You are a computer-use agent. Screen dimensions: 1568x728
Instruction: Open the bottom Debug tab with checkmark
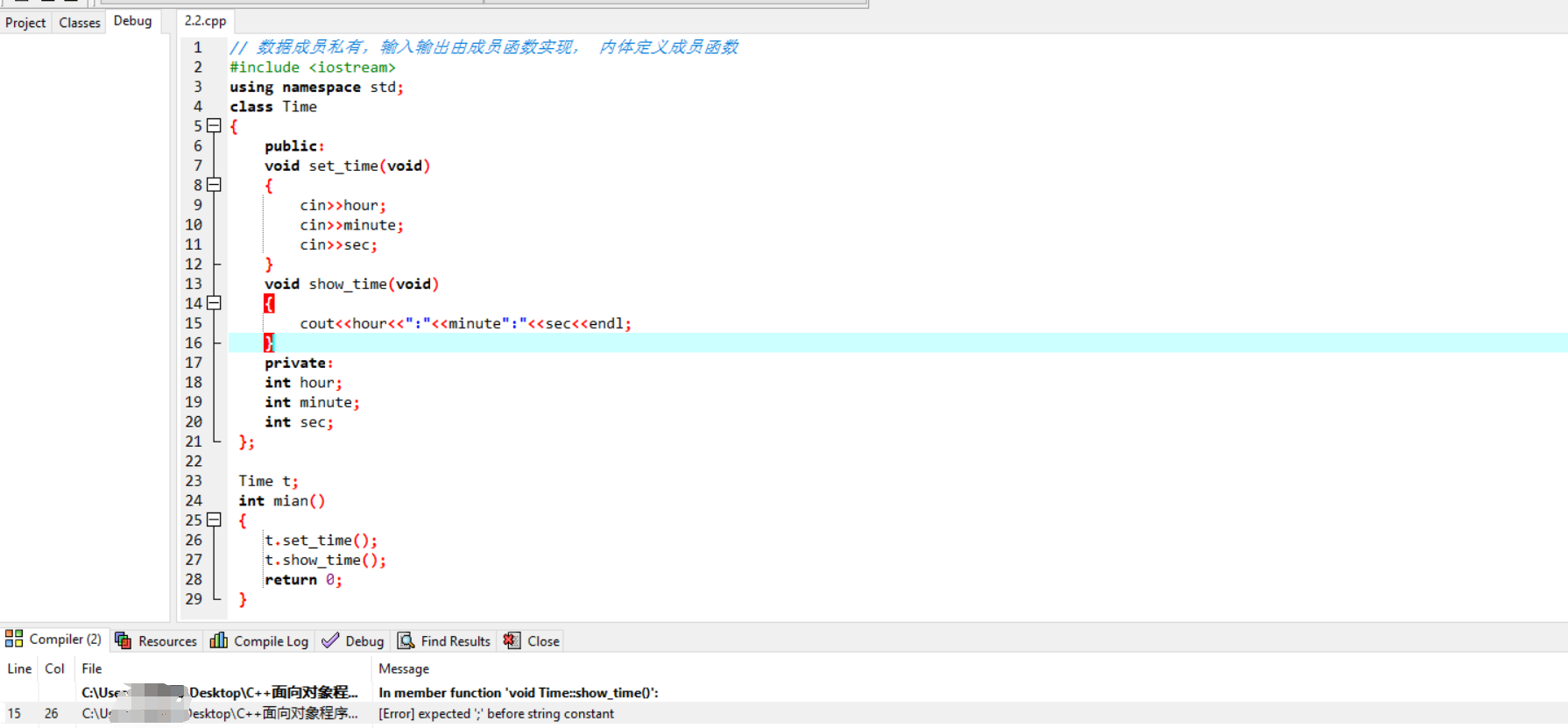click(x=353, y=640)
